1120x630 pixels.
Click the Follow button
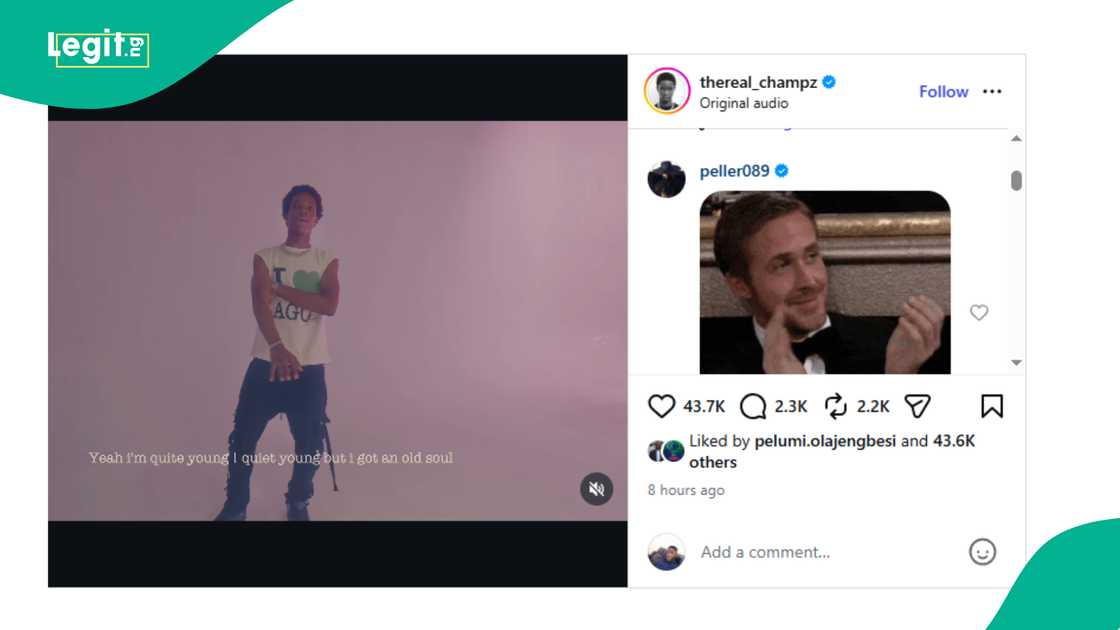click(x=943, y=91)
